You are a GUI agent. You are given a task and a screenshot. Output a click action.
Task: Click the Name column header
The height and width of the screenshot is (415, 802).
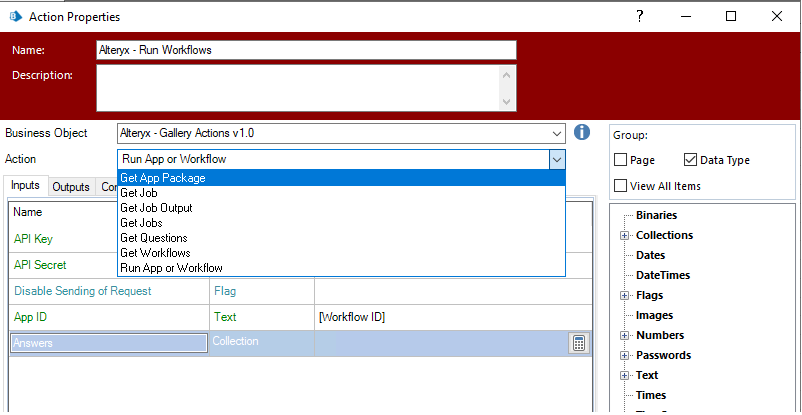(28, 212)
